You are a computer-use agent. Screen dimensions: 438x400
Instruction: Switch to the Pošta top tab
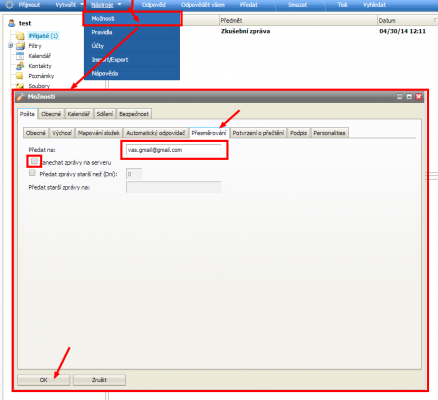[27, 114]
